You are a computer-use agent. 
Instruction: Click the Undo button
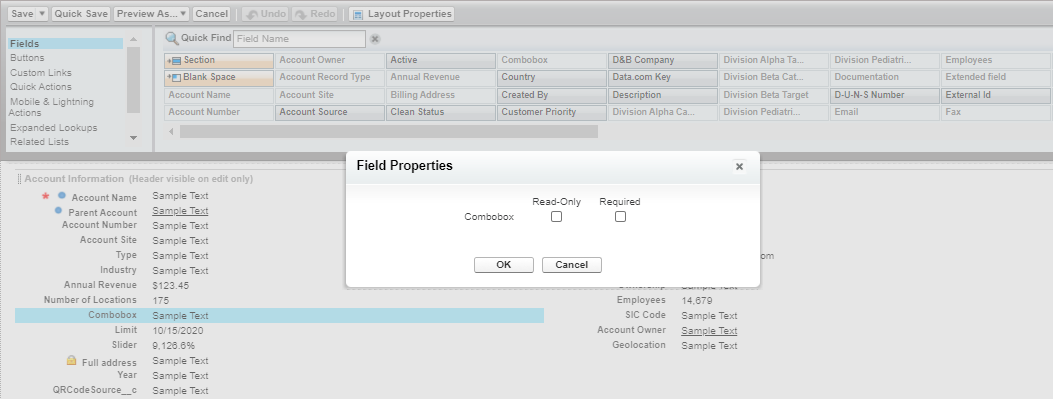pos(265,13)
